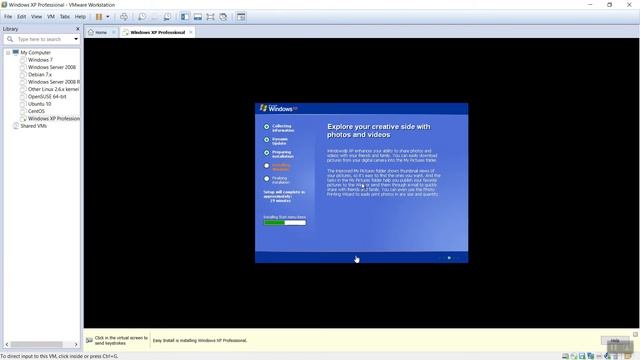640x360 pixels.
Task: Open the Edit menu
Action: (21, 17)
